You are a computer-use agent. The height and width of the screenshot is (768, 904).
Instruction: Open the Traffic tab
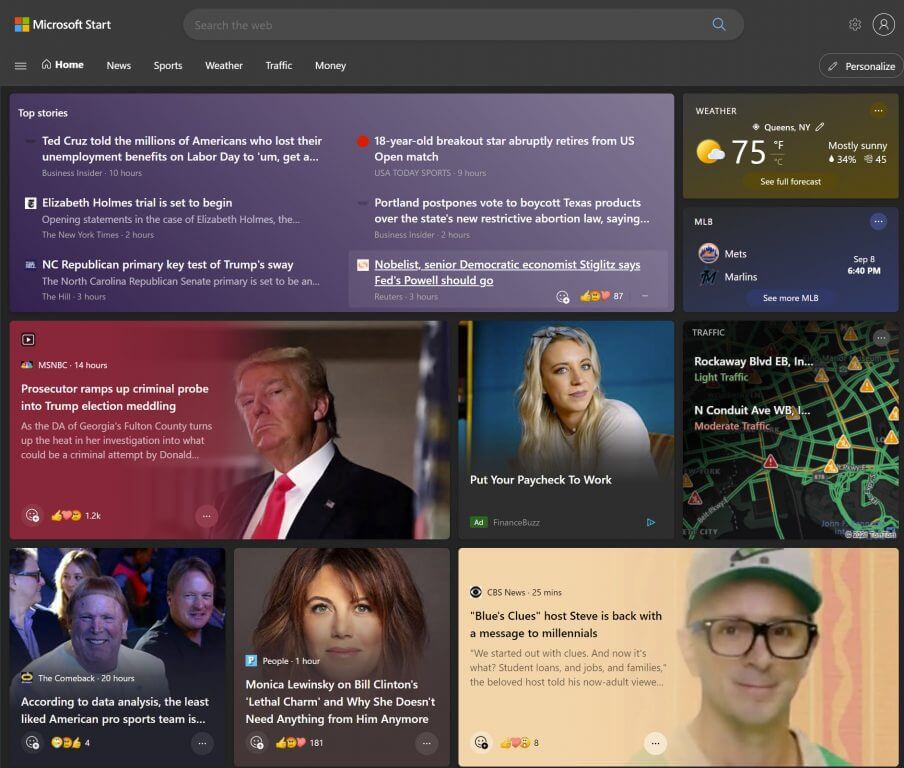coord(278,66)
